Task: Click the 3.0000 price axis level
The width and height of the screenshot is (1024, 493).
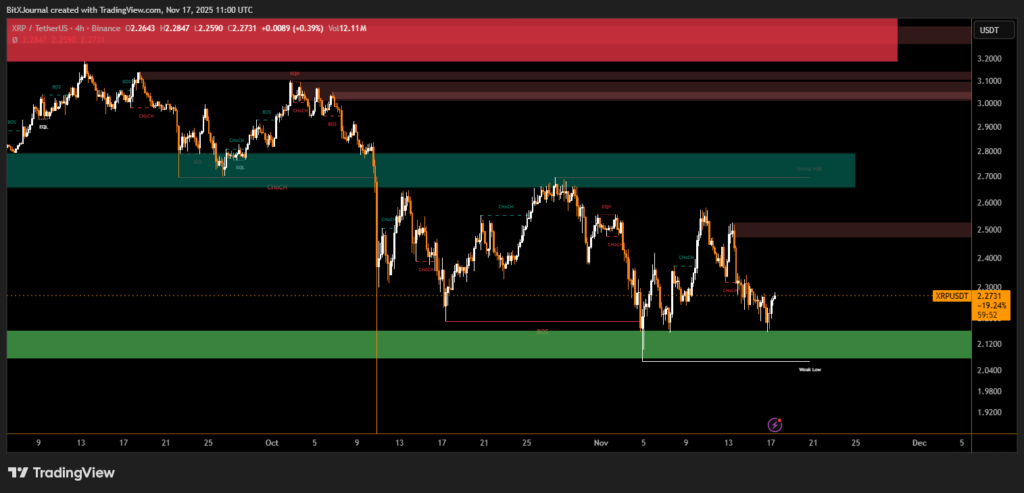Action: pyautogui.click(x=988, y=103)
